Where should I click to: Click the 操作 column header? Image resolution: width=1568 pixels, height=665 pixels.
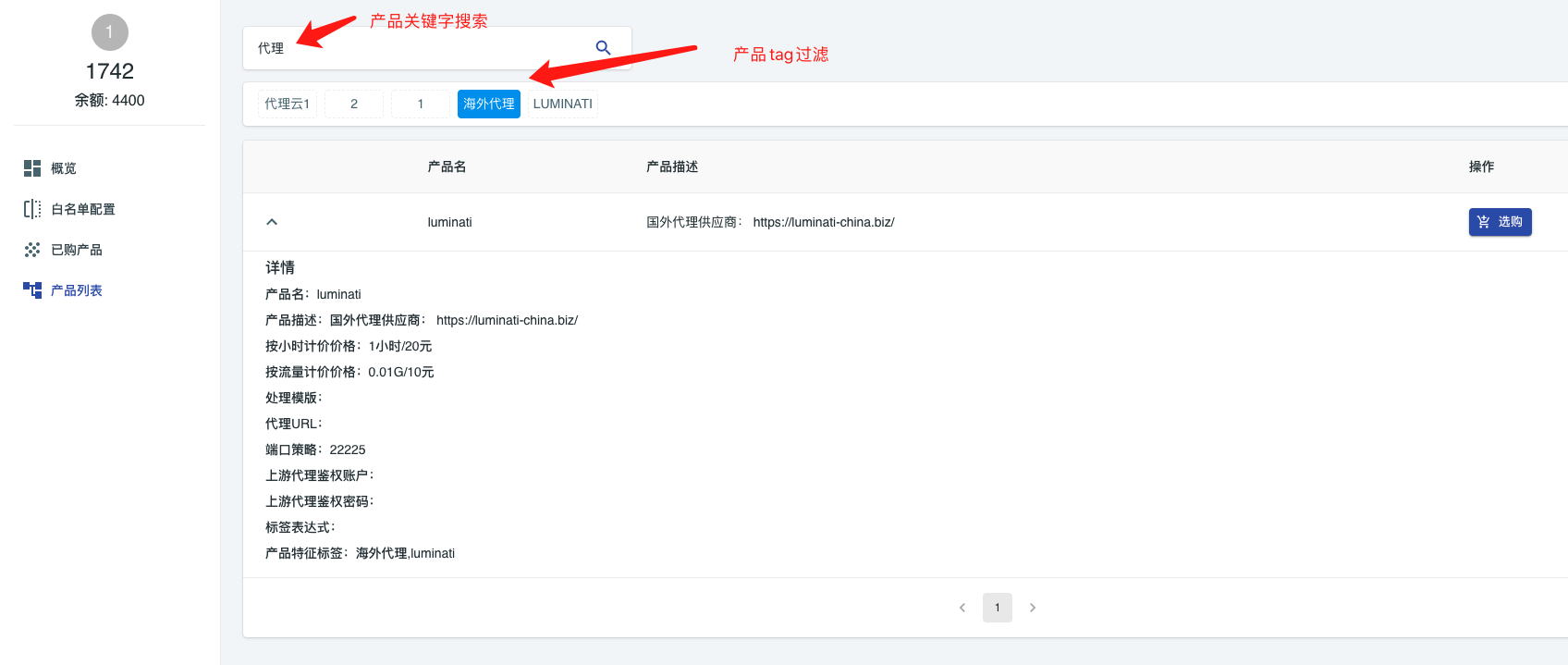pyautogui.click(x=1481, y=166)
